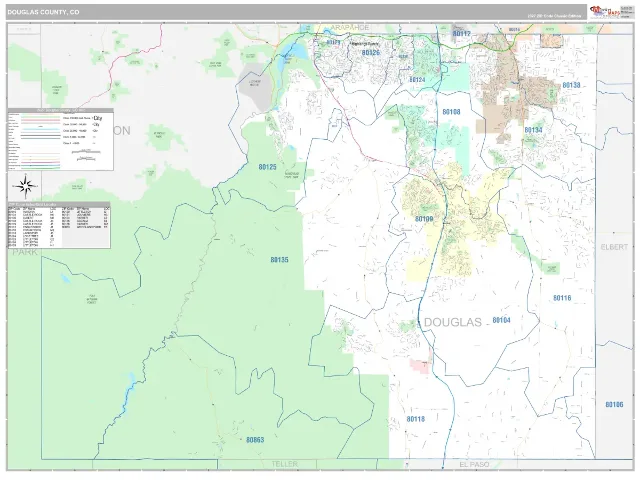
Task: Click the small ZIP label left of 80126
Action: coord(333,42)
